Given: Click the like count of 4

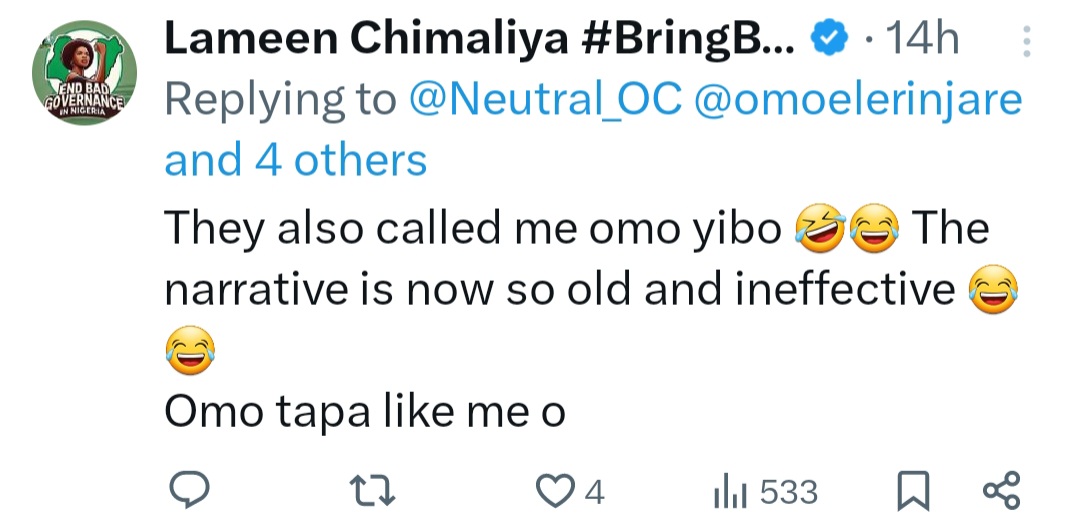Looking at the screenshot, I should 594,492.
